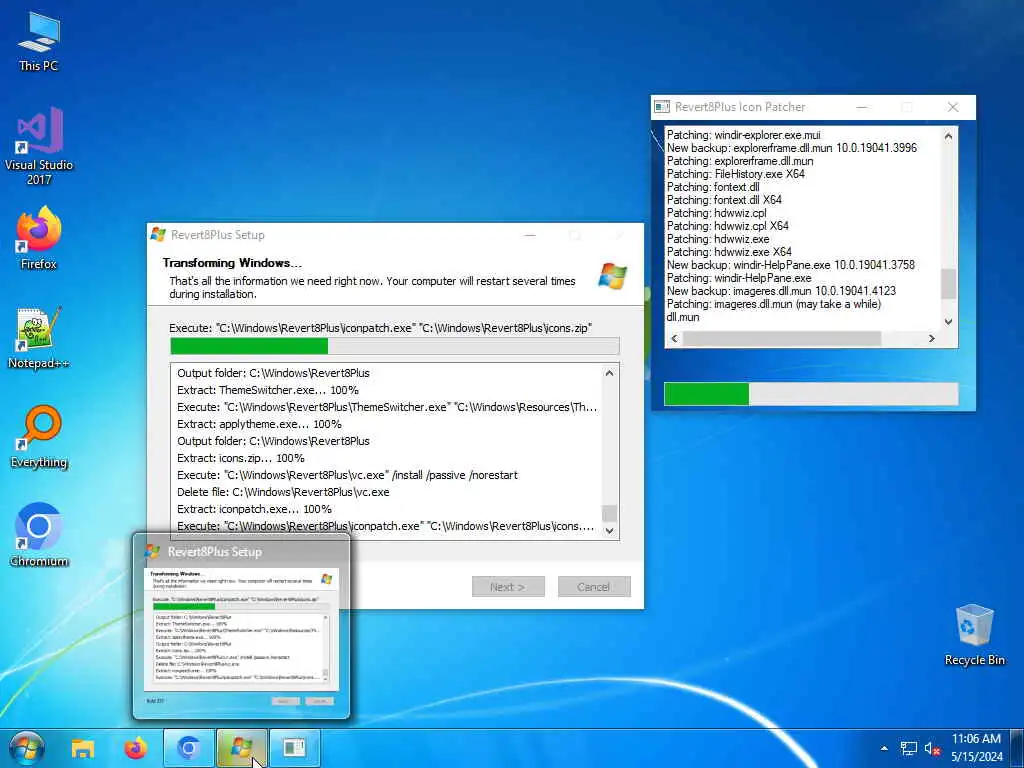Select 'New backup: imageres.dll.mun' line
This screenshot has width=1024, height=768.
[781, 291]
